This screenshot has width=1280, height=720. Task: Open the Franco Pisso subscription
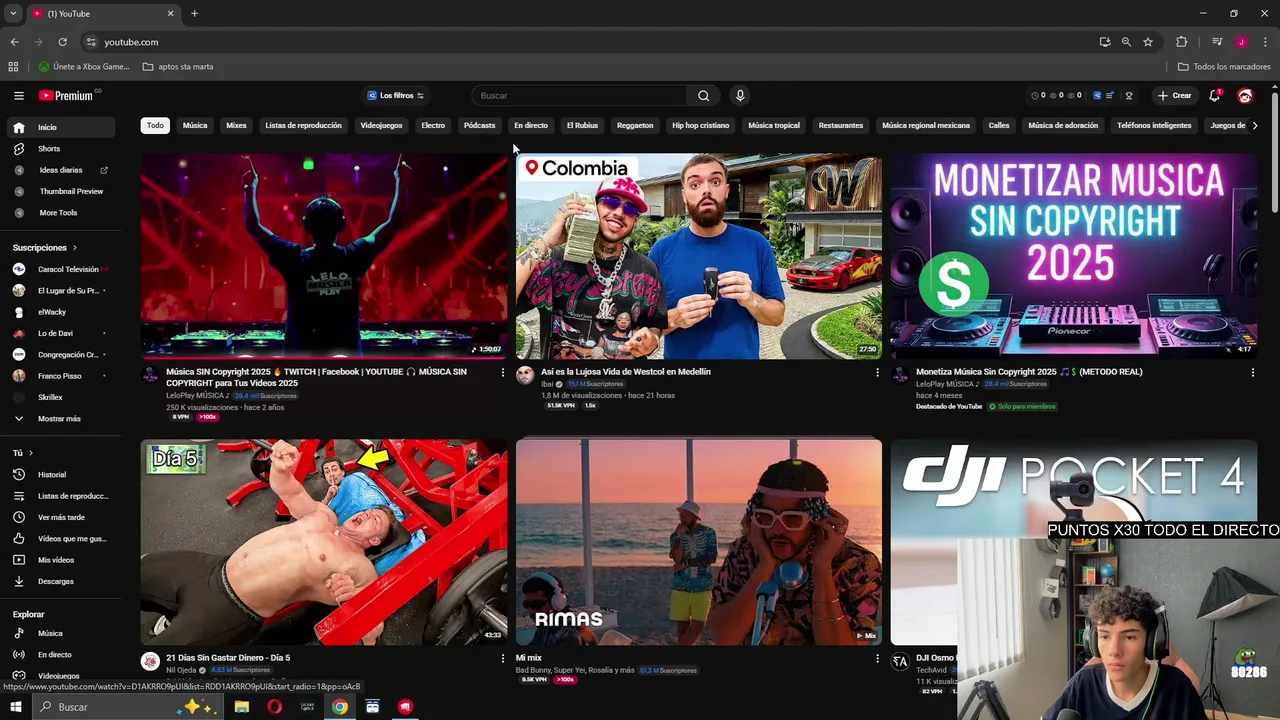coord(62,376)
